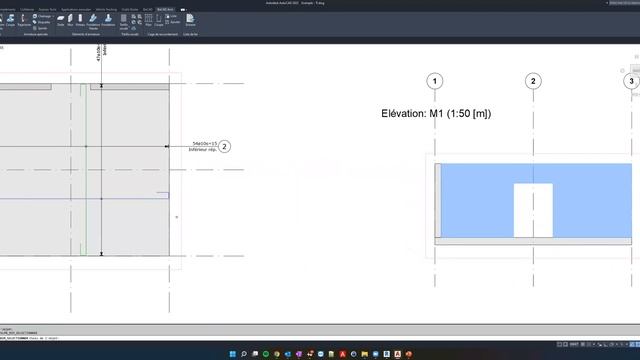The width and height of the screenshot is (640, 360).
Task: Select grid bubble 1 in the elevation
Action: [435, 81]
